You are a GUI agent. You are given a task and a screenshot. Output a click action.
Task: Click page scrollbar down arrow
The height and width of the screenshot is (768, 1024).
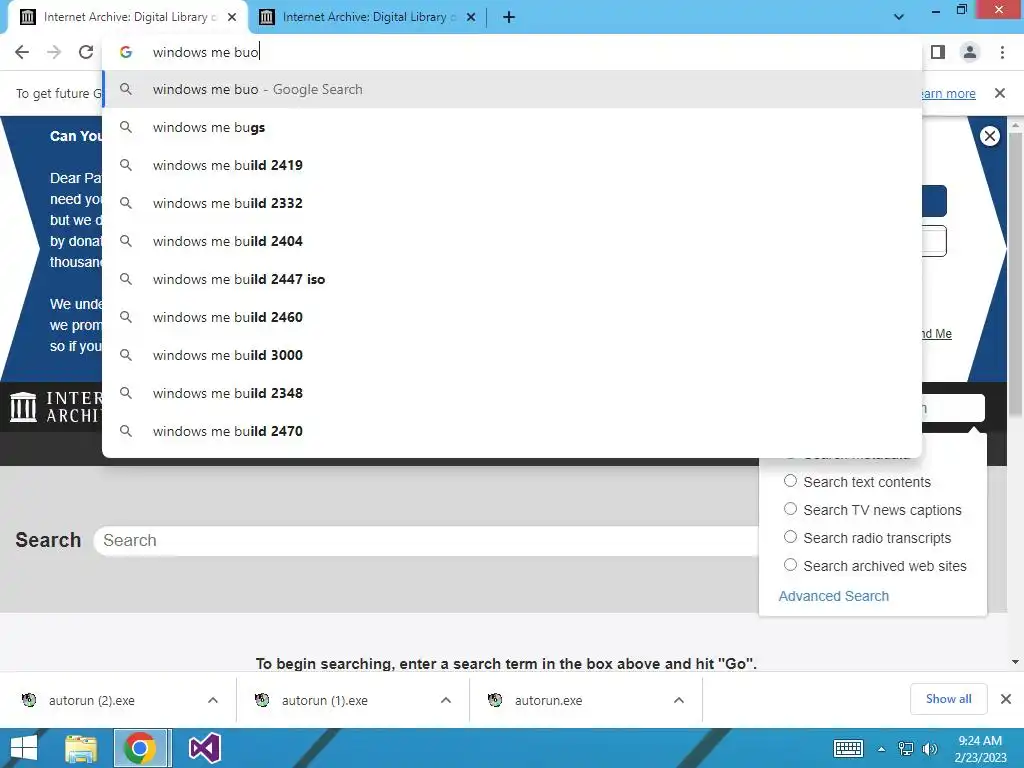(1015, 662)
